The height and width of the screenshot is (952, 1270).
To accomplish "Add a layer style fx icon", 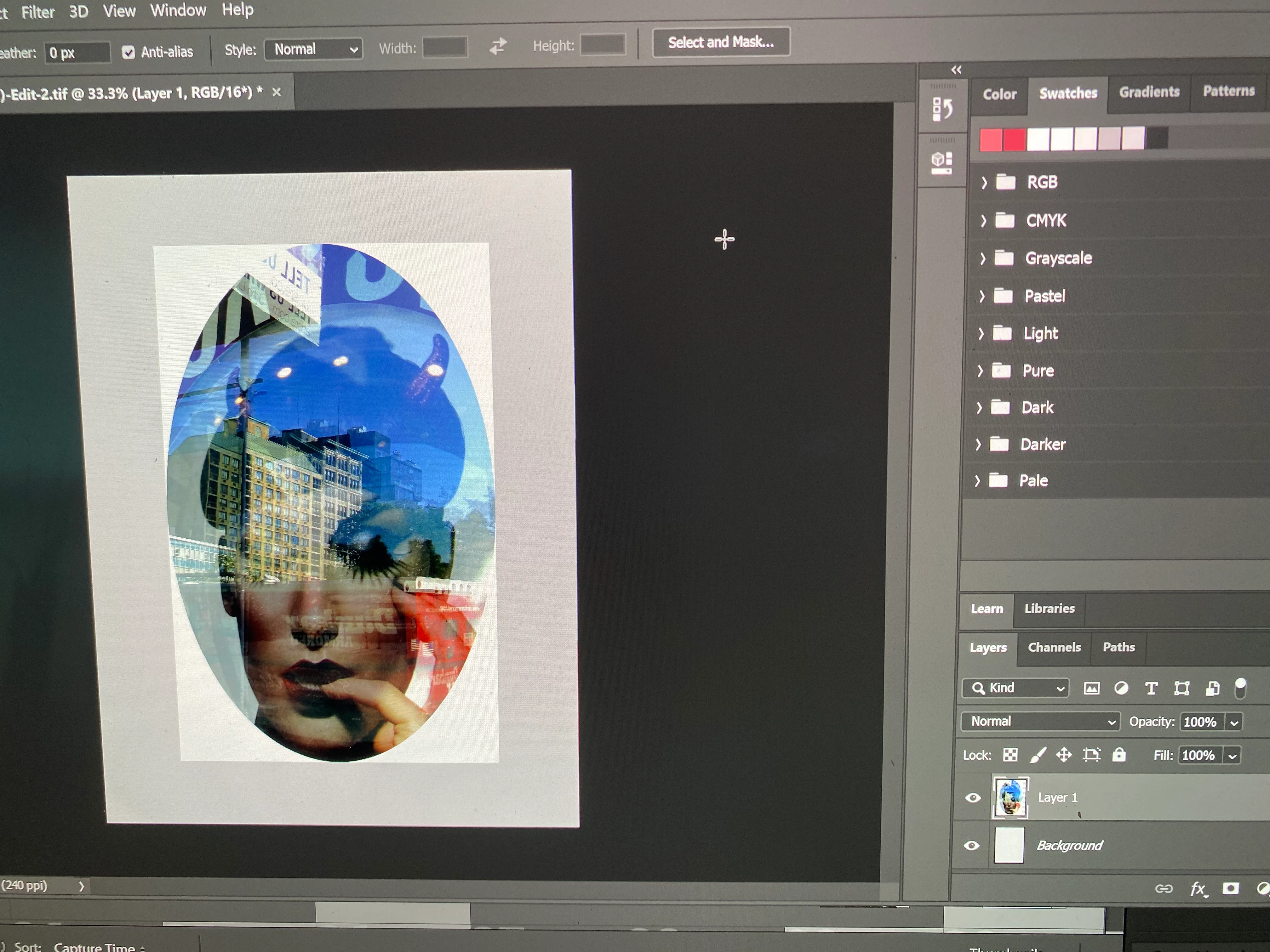I will click(x=1197, y=889).
